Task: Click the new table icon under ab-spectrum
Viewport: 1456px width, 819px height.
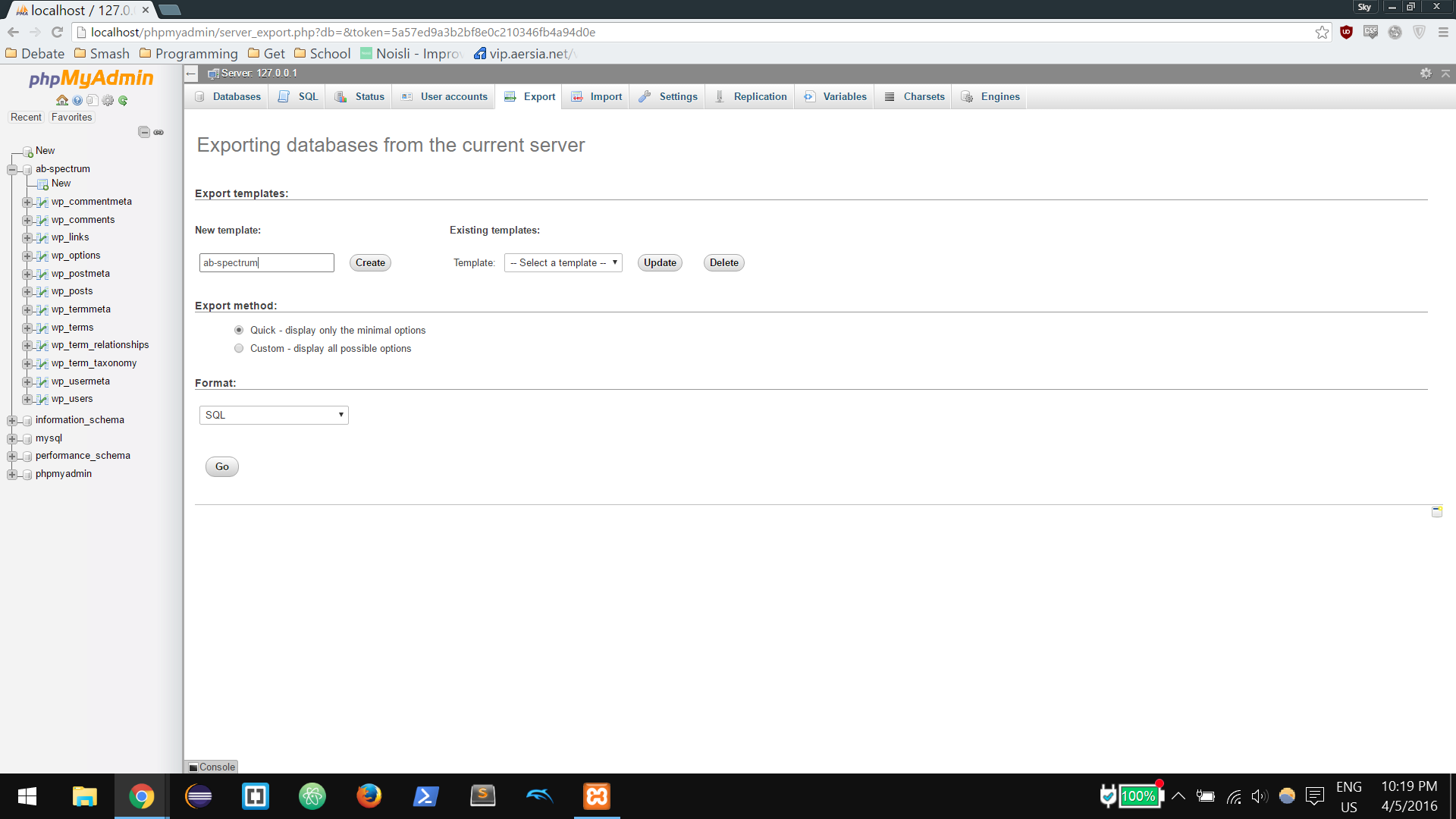Action: (43, 184)
